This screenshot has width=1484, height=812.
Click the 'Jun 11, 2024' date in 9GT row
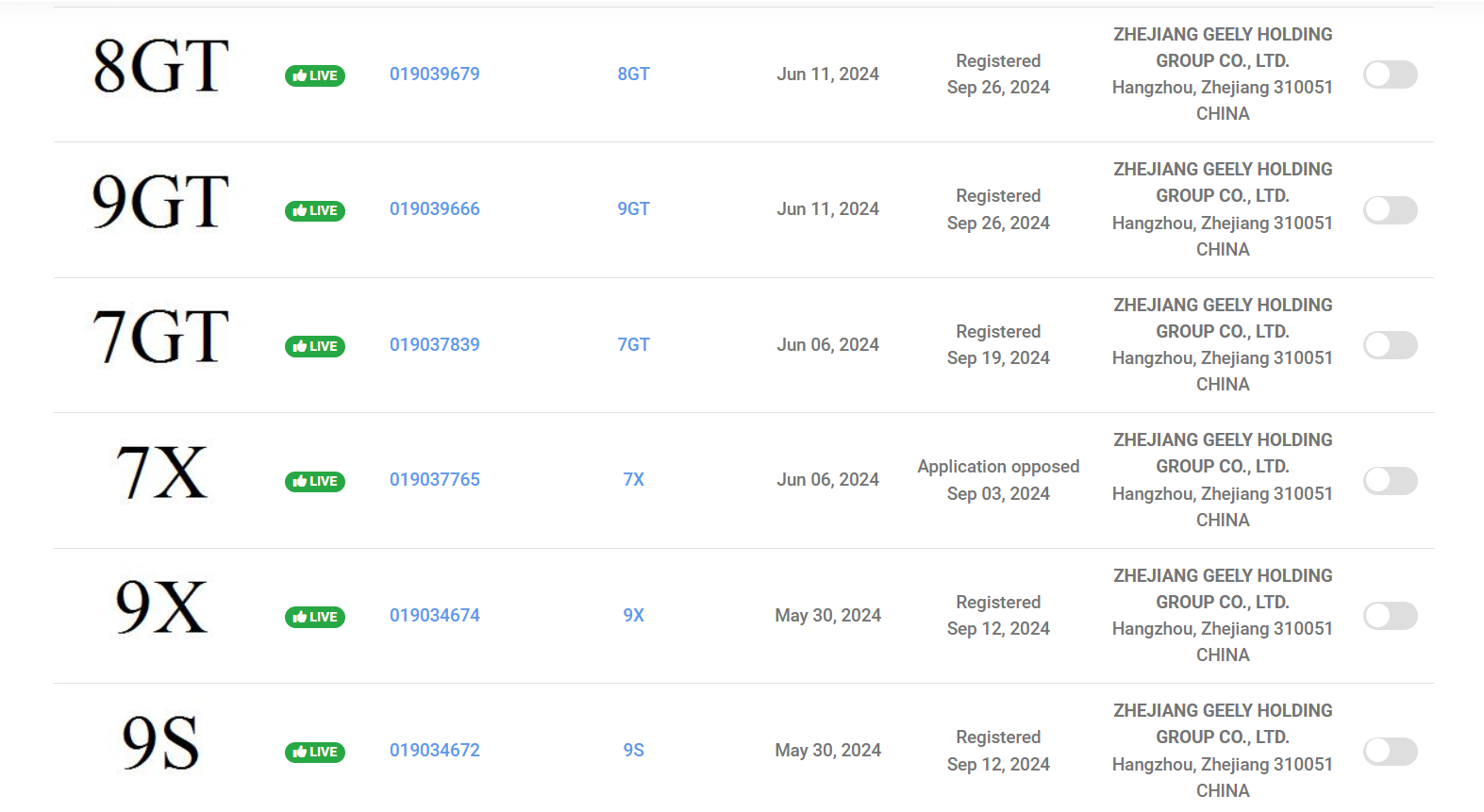click(828, 208)
